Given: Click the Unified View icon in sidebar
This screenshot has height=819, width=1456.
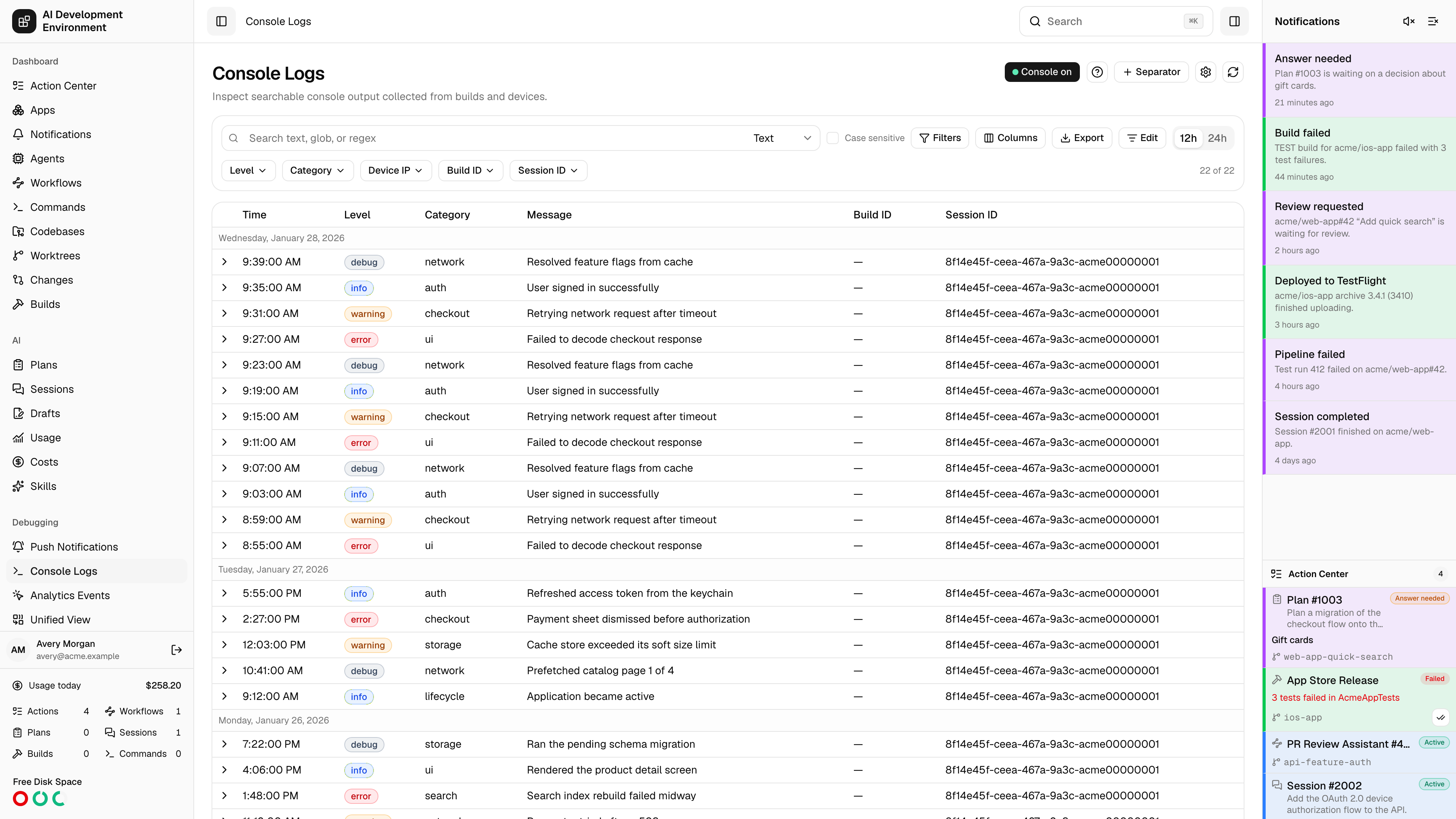Looking at the screenshot, I should (x=18, y=620).
